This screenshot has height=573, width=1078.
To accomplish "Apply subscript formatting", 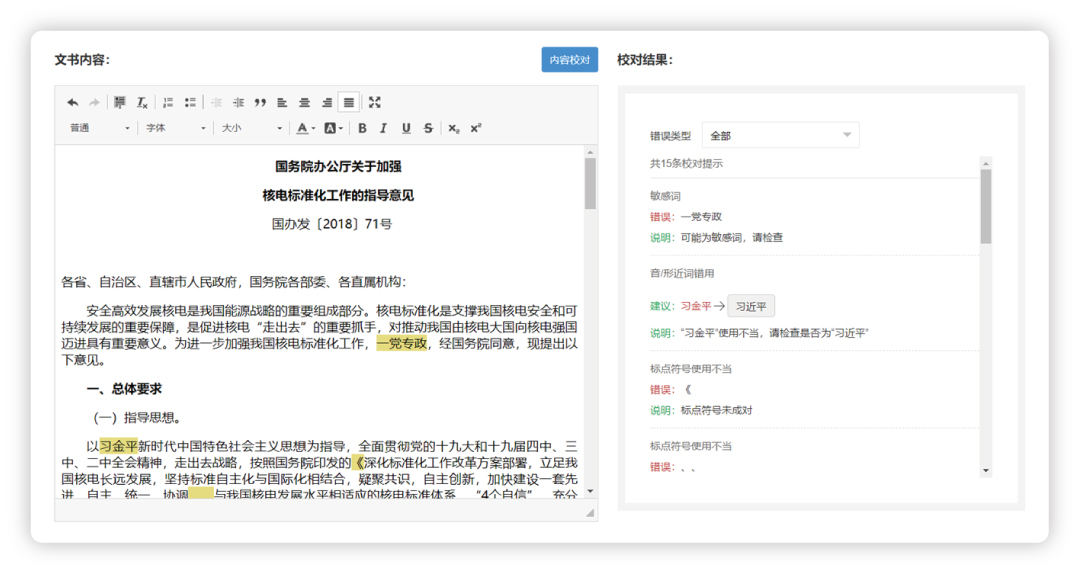I will tap(454, 128).
